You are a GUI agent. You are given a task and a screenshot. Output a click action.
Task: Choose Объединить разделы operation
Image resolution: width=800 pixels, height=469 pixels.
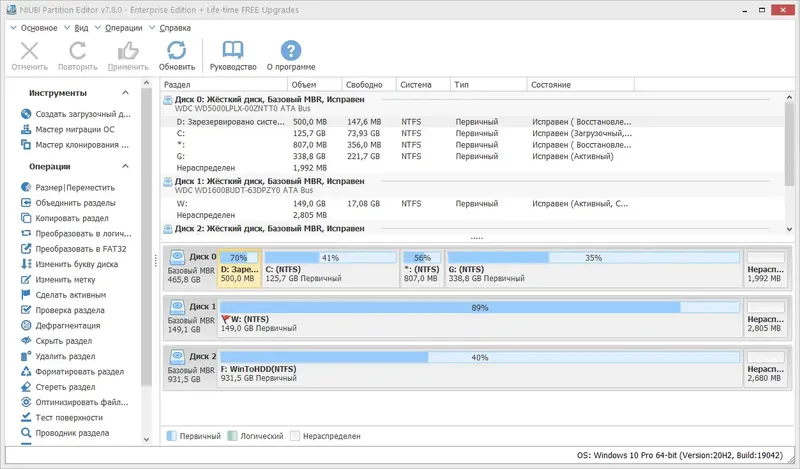(68, 203)
